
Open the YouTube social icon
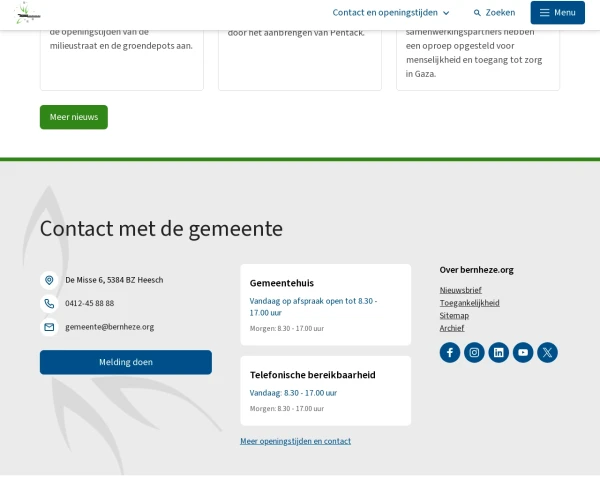pos(523,353)
